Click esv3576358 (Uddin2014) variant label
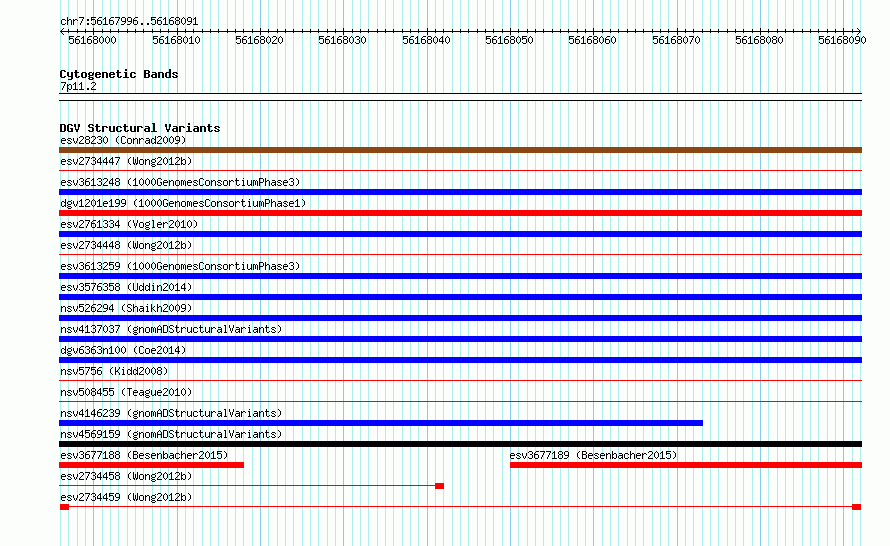This screenshot has height=546, width=890. (126, 287)
